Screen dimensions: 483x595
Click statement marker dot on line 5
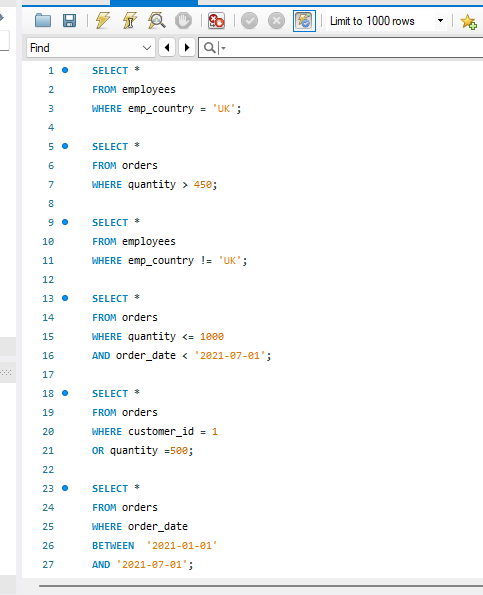coord(65,146)
